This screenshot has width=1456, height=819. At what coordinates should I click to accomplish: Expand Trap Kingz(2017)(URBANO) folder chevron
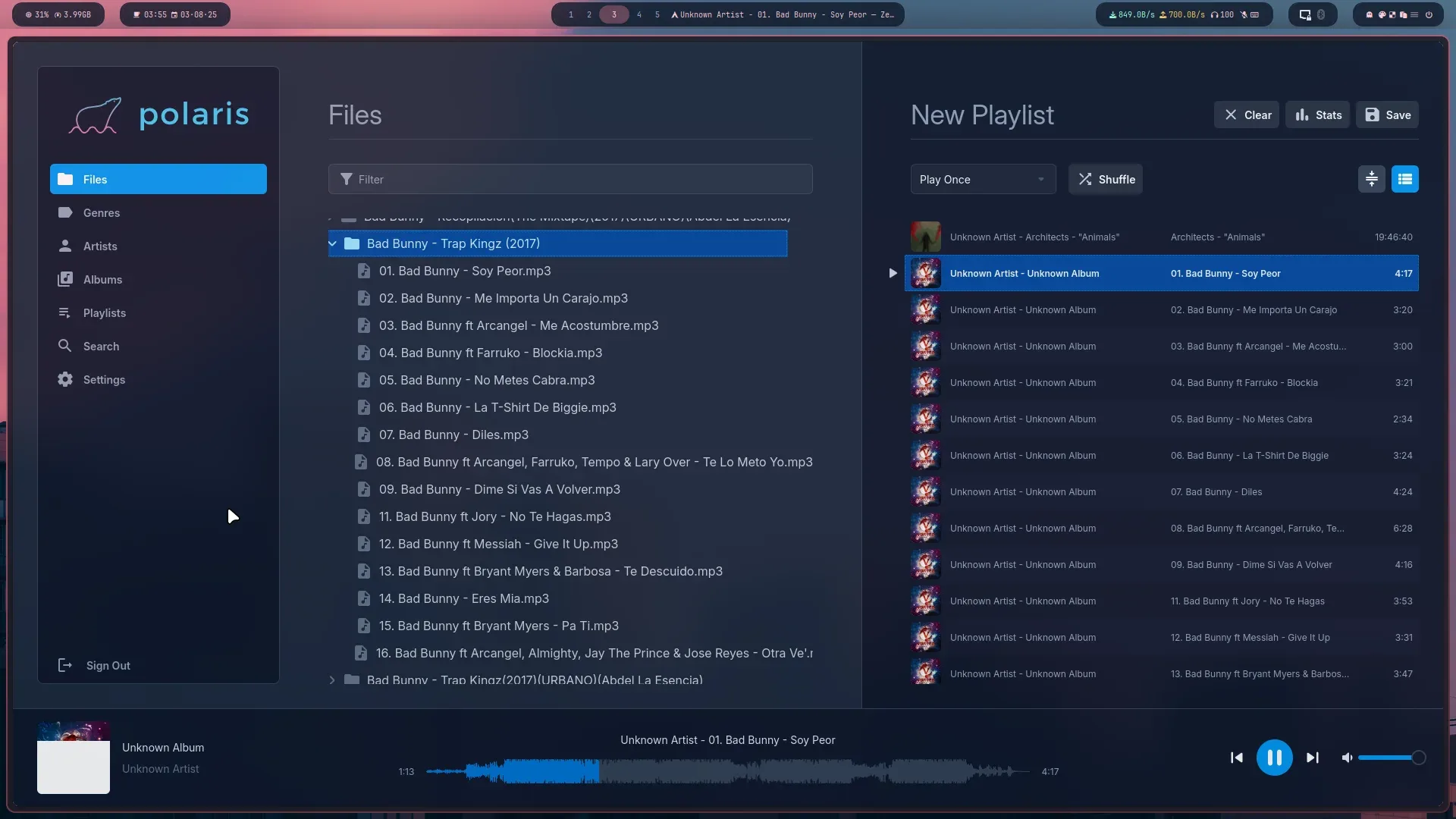point(332,679)
